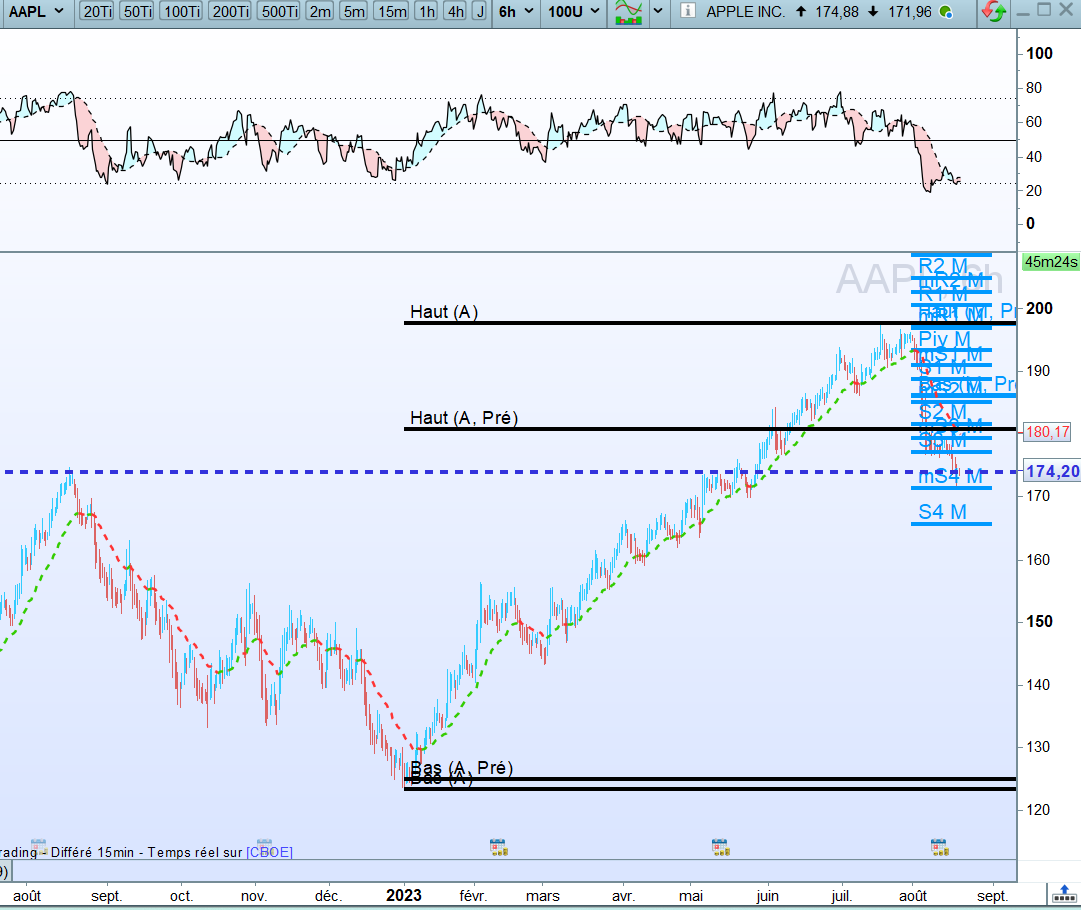Select the S4 M pivot level label
Viewport: 1081px width, 910px height.
pyautogui.click(x=942, y=512)
